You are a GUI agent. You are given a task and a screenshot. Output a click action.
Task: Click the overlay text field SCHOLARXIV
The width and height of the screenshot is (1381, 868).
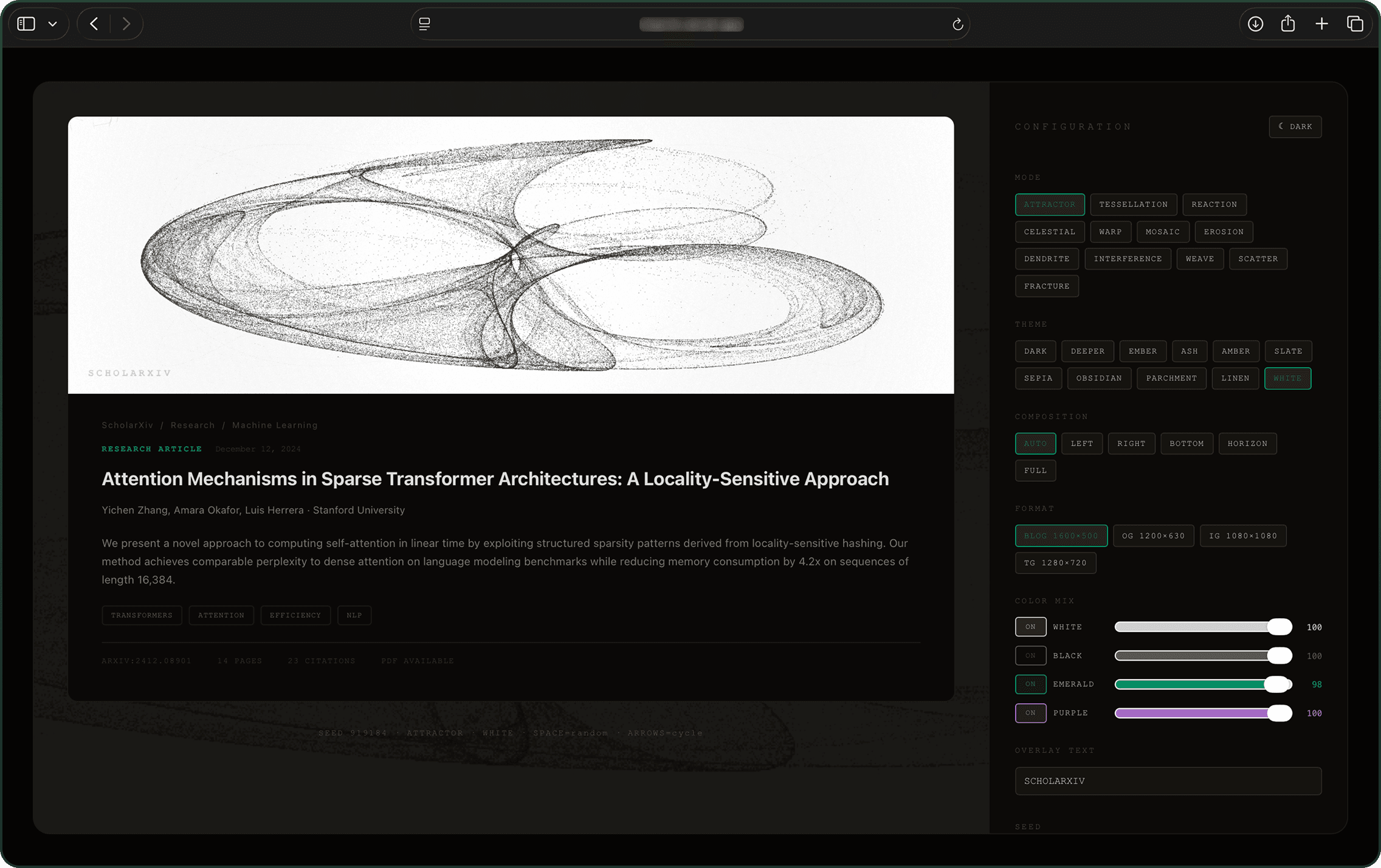[1168, 782]
